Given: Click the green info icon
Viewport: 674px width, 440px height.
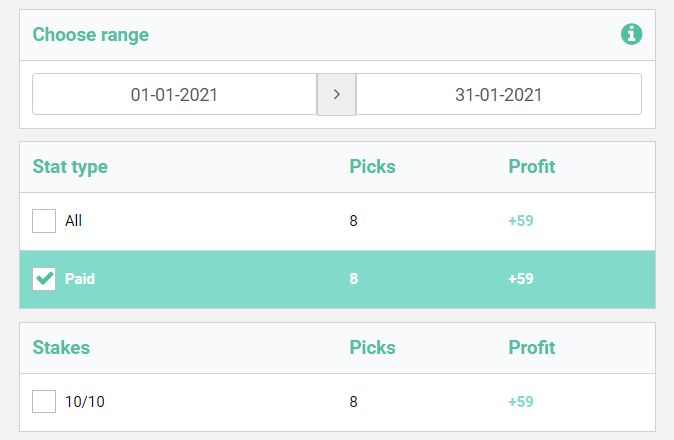Looking at the screenshot, I should coord(631,34).
